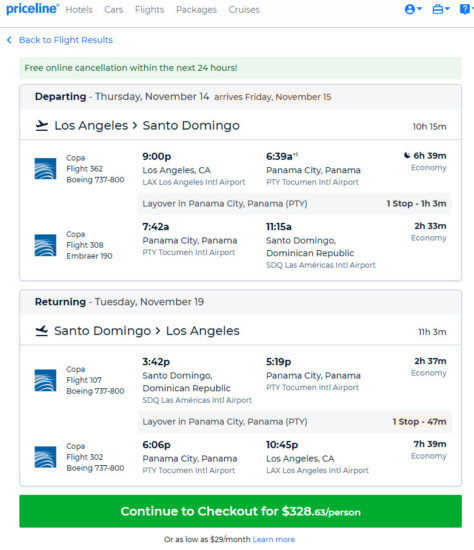Click Copa logo for Flight 362
Viewport: 474px width, 550px height.
click(45, 169)
